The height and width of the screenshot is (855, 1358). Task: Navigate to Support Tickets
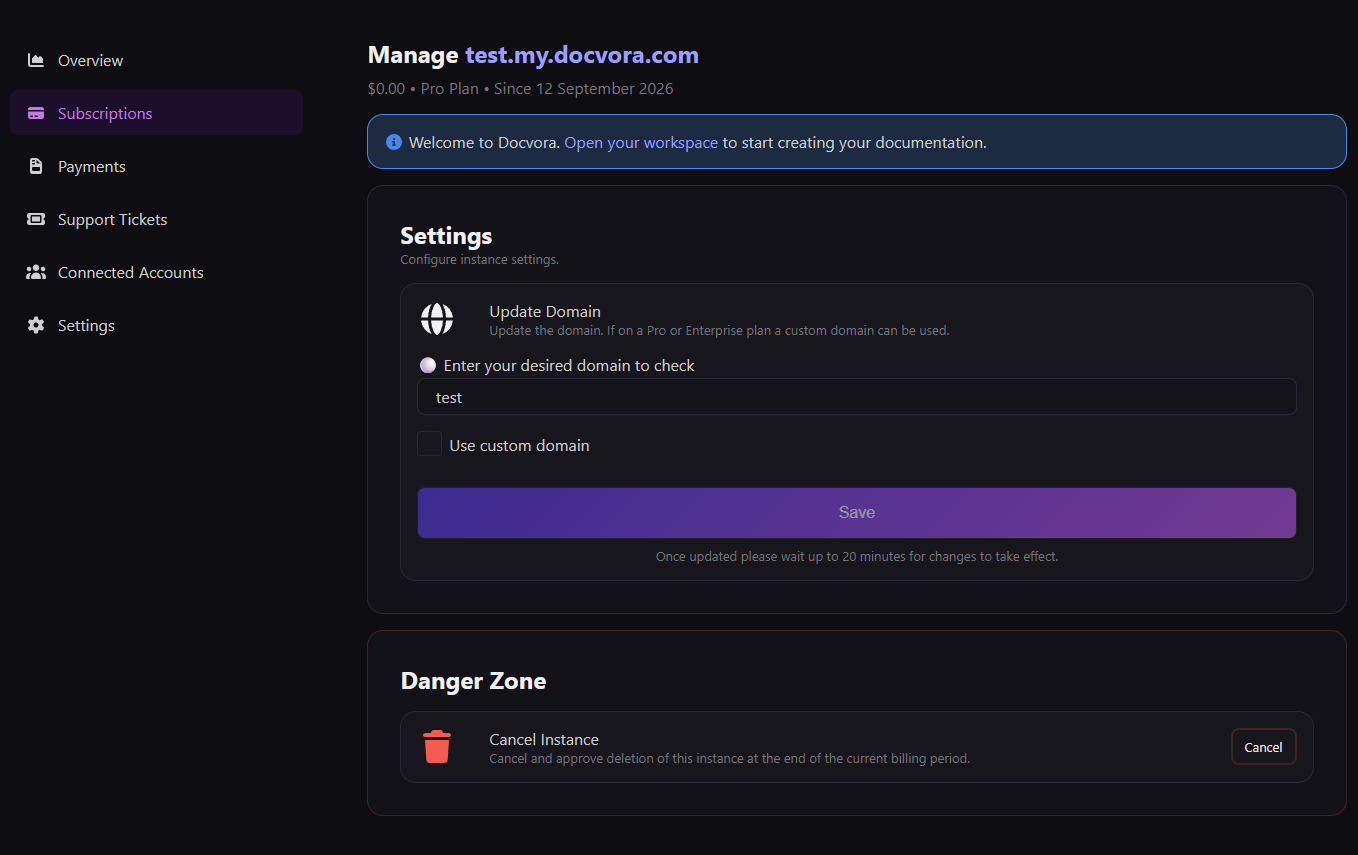pyautogui.click(x=156, y=219)
